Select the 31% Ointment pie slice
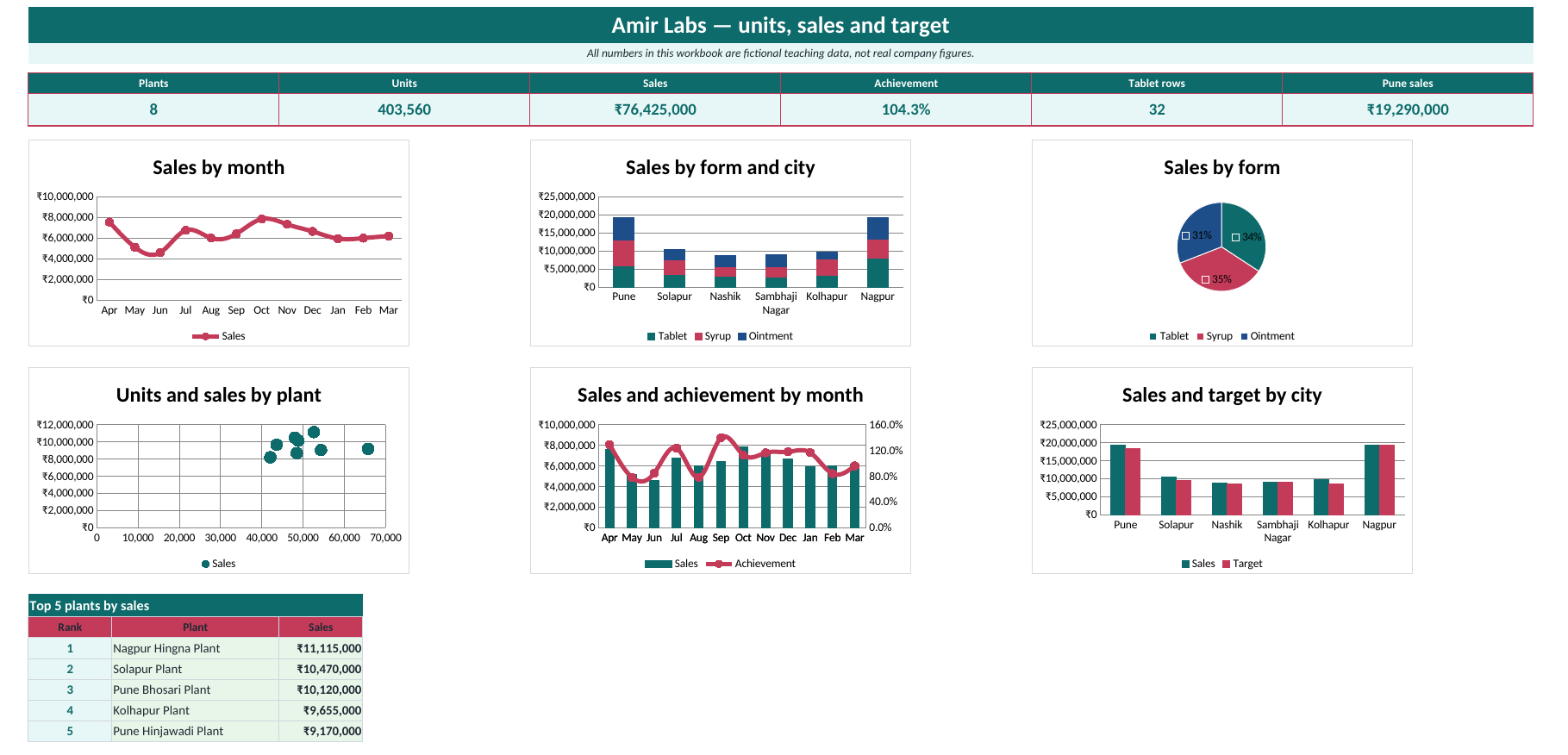The height and width of the screenshot is (755, 1568). (x=1198, y=231)
